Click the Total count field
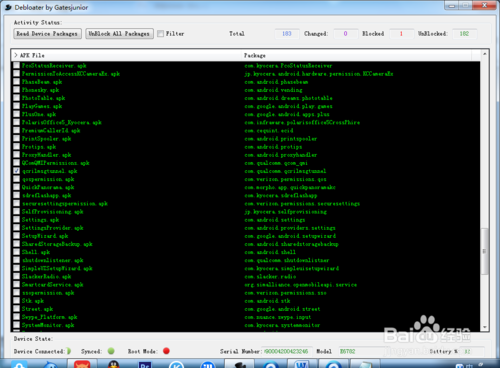 [x=287, y=33]
